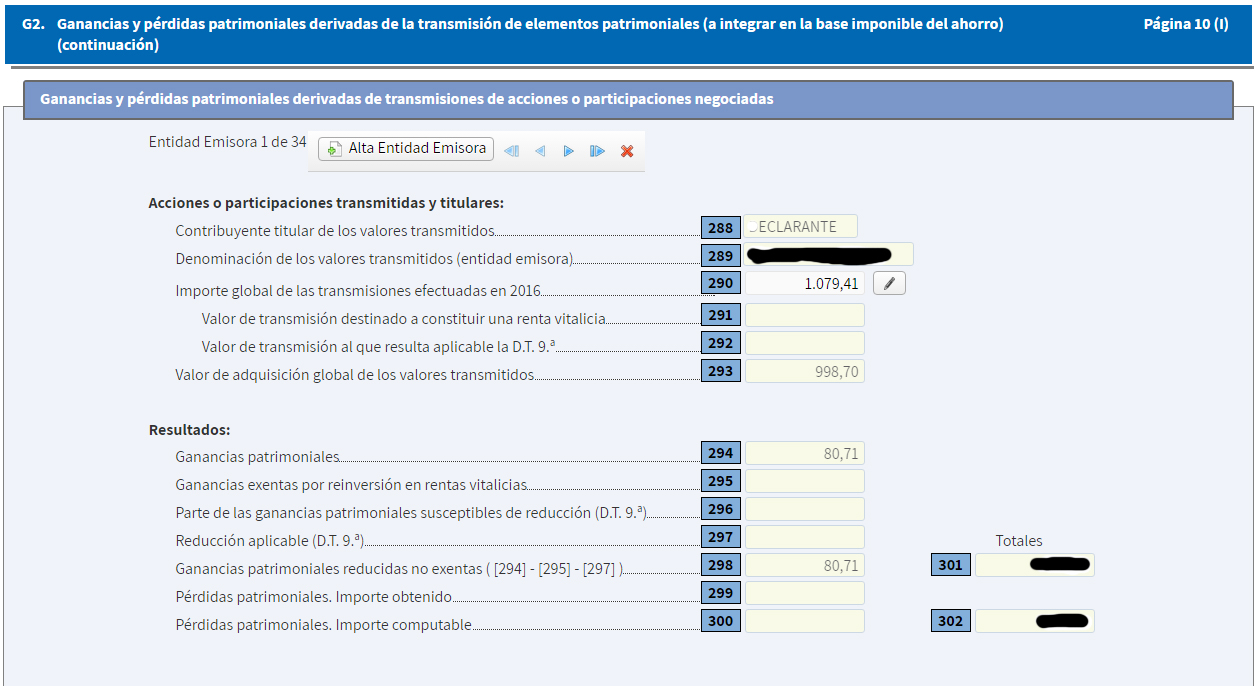The width and height of the screenshot is (1255, 686).
Task: Open pencil edit icon beside field 290
Action: click(889, 284)
